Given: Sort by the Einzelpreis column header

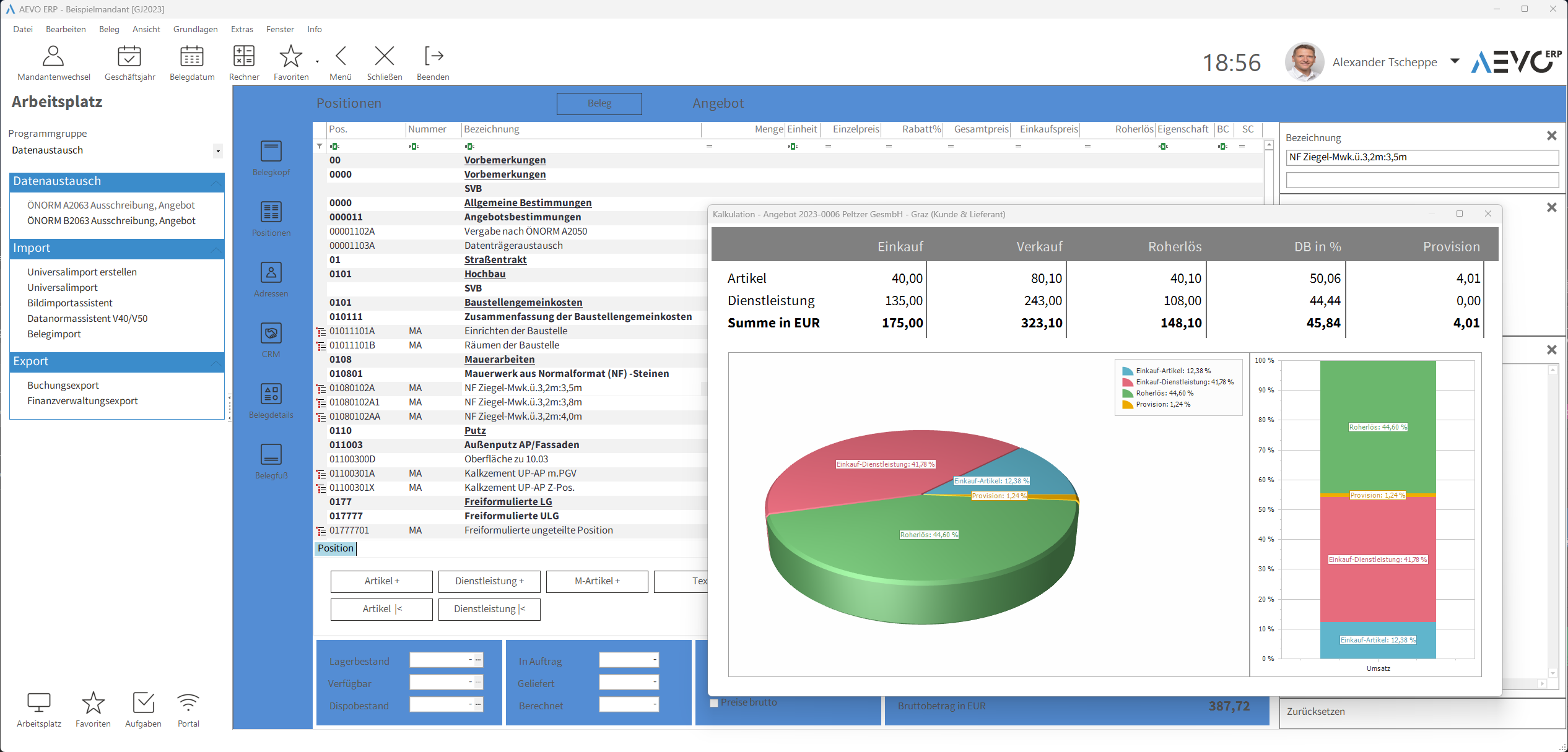Looking at the screenshot, I should pyautogui.click(x=855, y=129).
